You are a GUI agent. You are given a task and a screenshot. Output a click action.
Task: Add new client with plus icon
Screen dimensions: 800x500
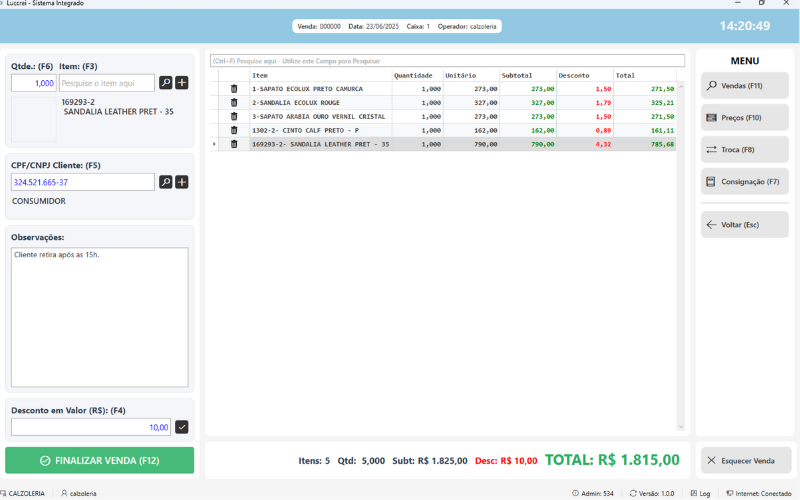click(182, 182)
